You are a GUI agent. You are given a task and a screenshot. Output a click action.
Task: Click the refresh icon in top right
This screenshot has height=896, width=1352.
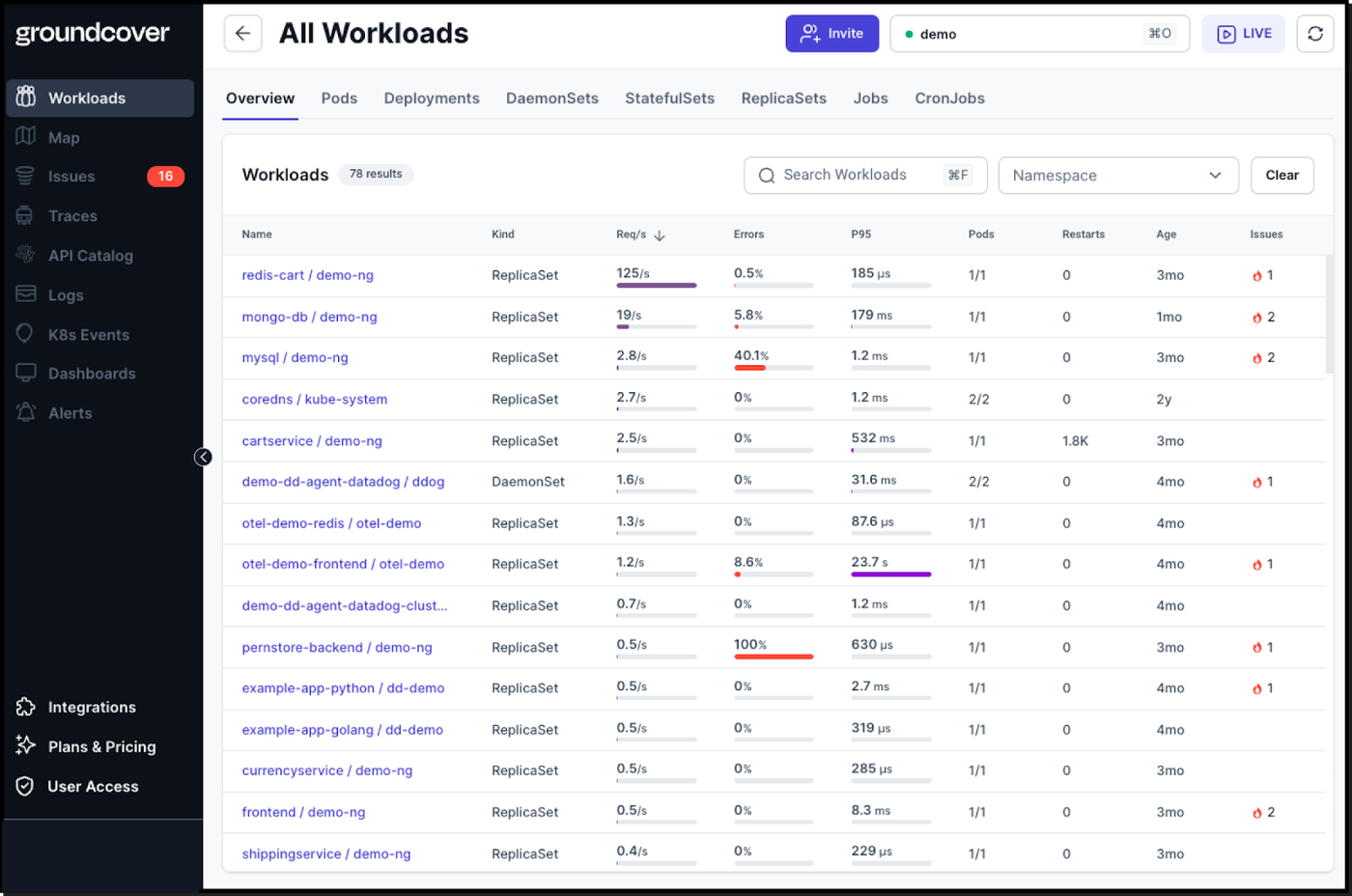1314,34
